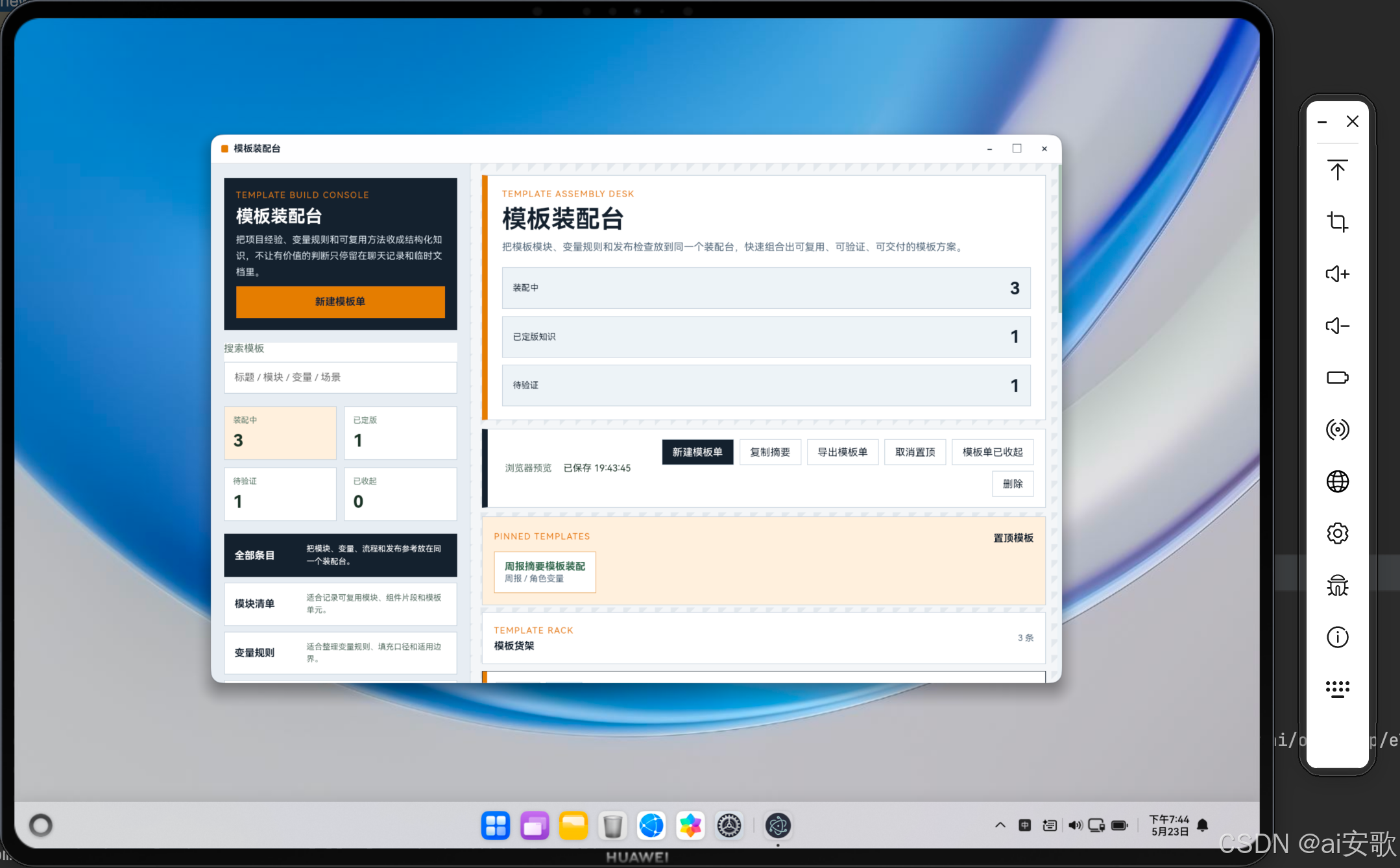Click the running dark app icon in dock
The image size is (1400, 868).
point(778,826)
